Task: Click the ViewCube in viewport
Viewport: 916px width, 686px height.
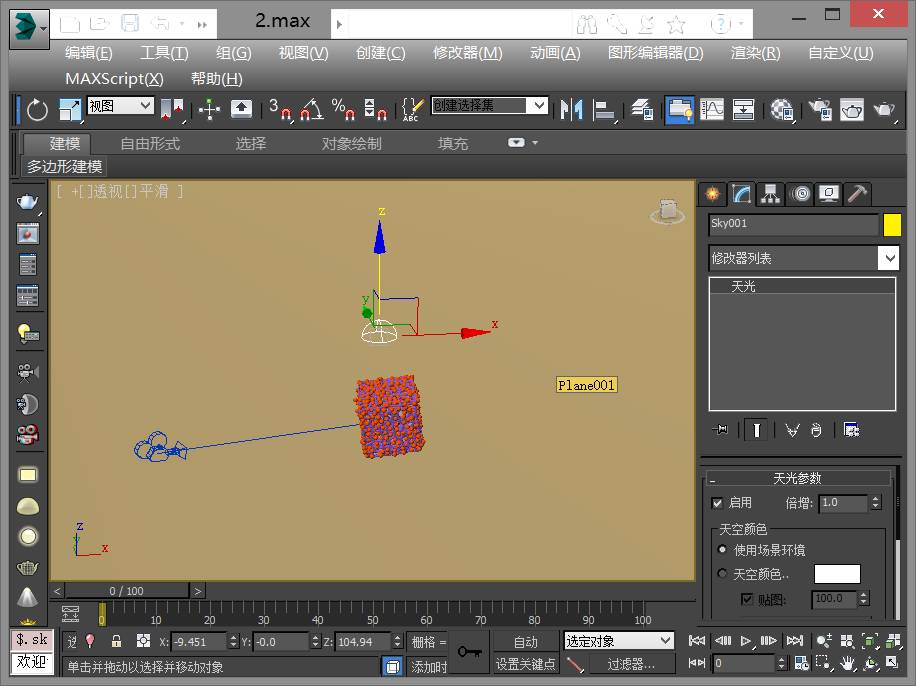Action: tap(668, 212)
